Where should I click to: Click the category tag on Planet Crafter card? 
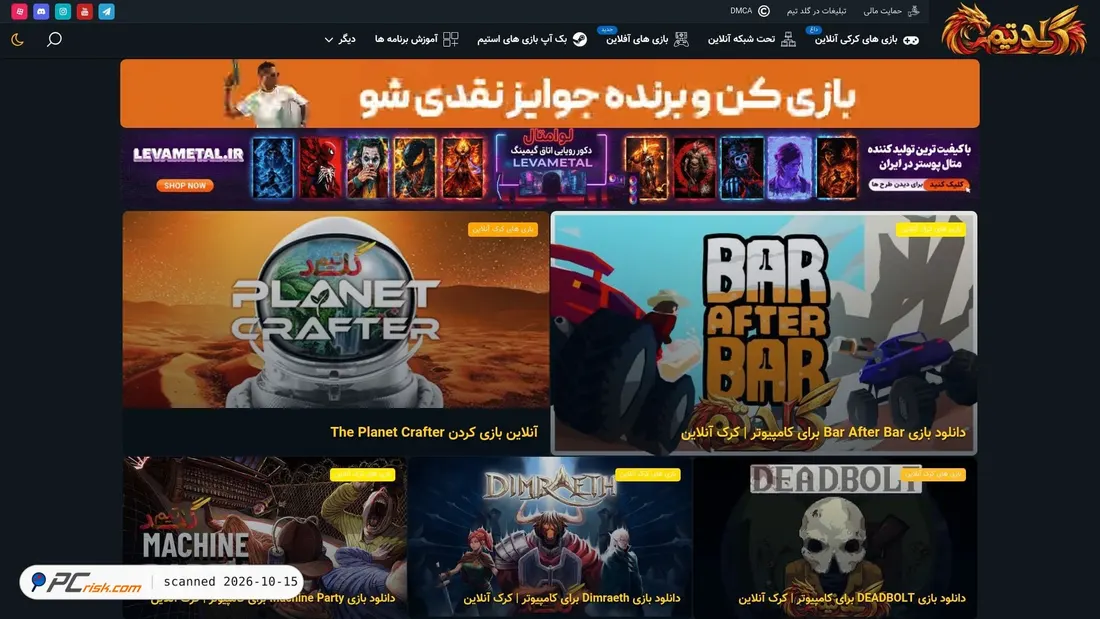tap(503, 229)
